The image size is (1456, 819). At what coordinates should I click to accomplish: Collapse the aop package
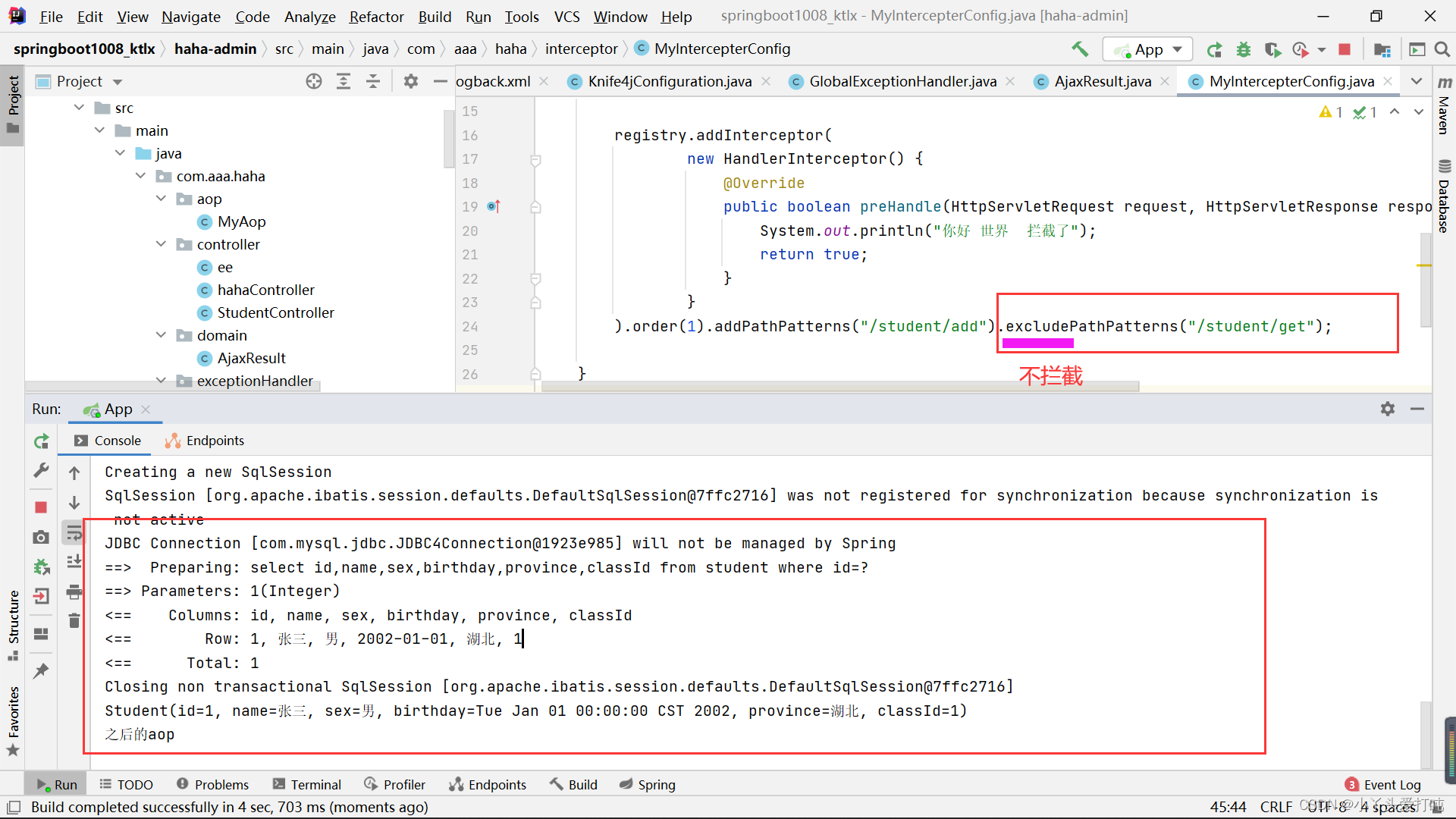pyautogui.click(x=162, y=199)
